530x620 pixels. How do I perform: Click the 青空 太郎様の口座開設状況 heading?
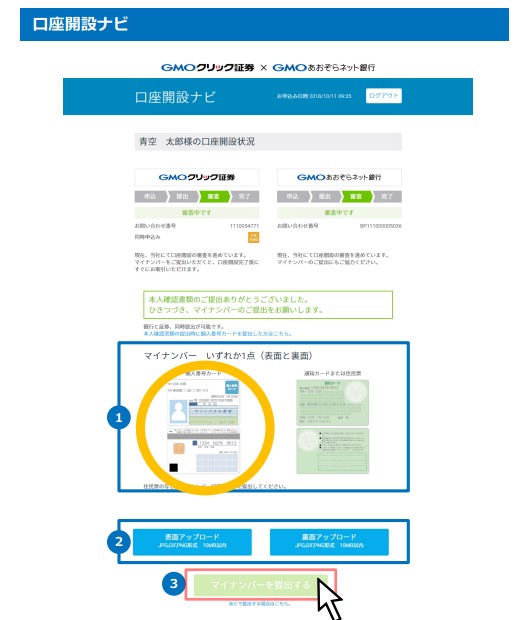point(197,142)
